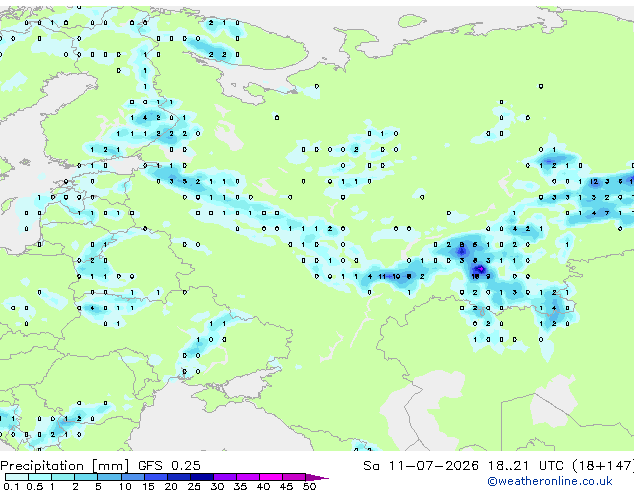Viewport: 634px width, 490px height.
Task: Click the 10 to 15 mm legend swatch
Action: (x=132, y=477)
